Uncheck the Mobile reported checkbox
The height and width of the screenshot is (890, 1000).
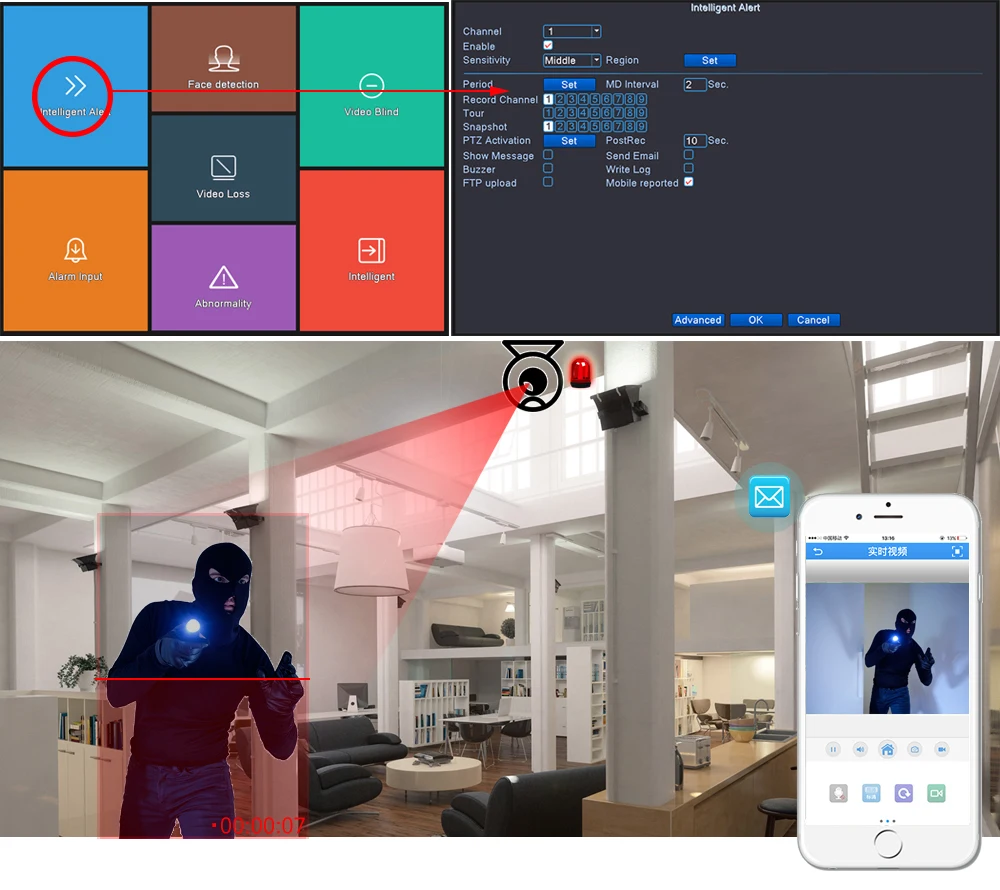coord(689,182)
